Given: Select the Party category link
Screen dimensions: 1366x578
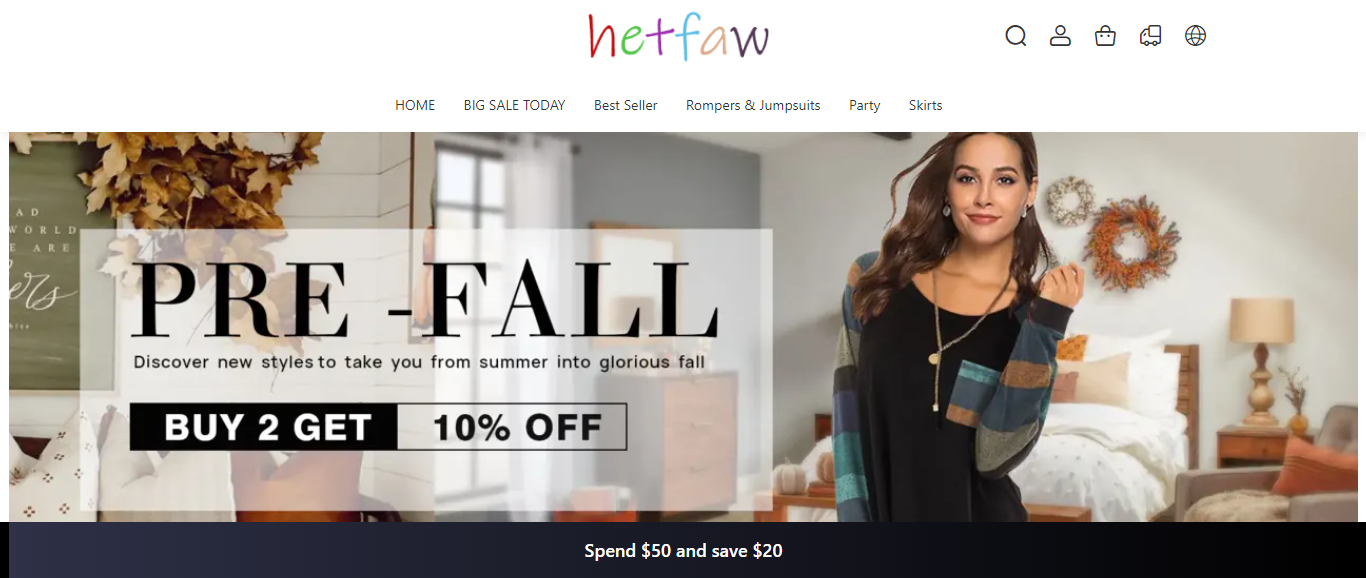Looking at the screenshot, I should (864, 105).
